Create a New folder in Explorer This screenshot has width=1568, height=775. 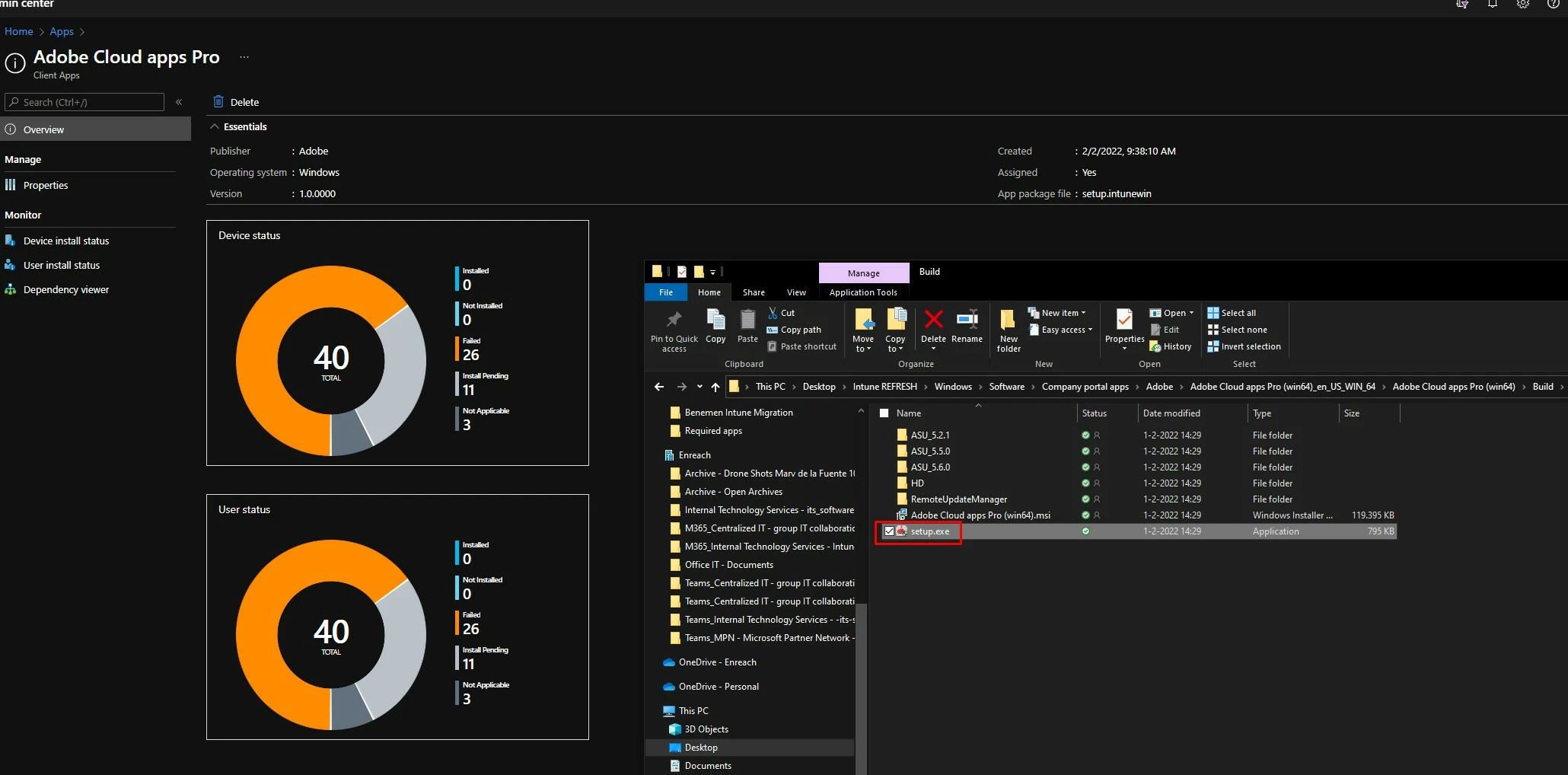click(x=1009, y=330)
